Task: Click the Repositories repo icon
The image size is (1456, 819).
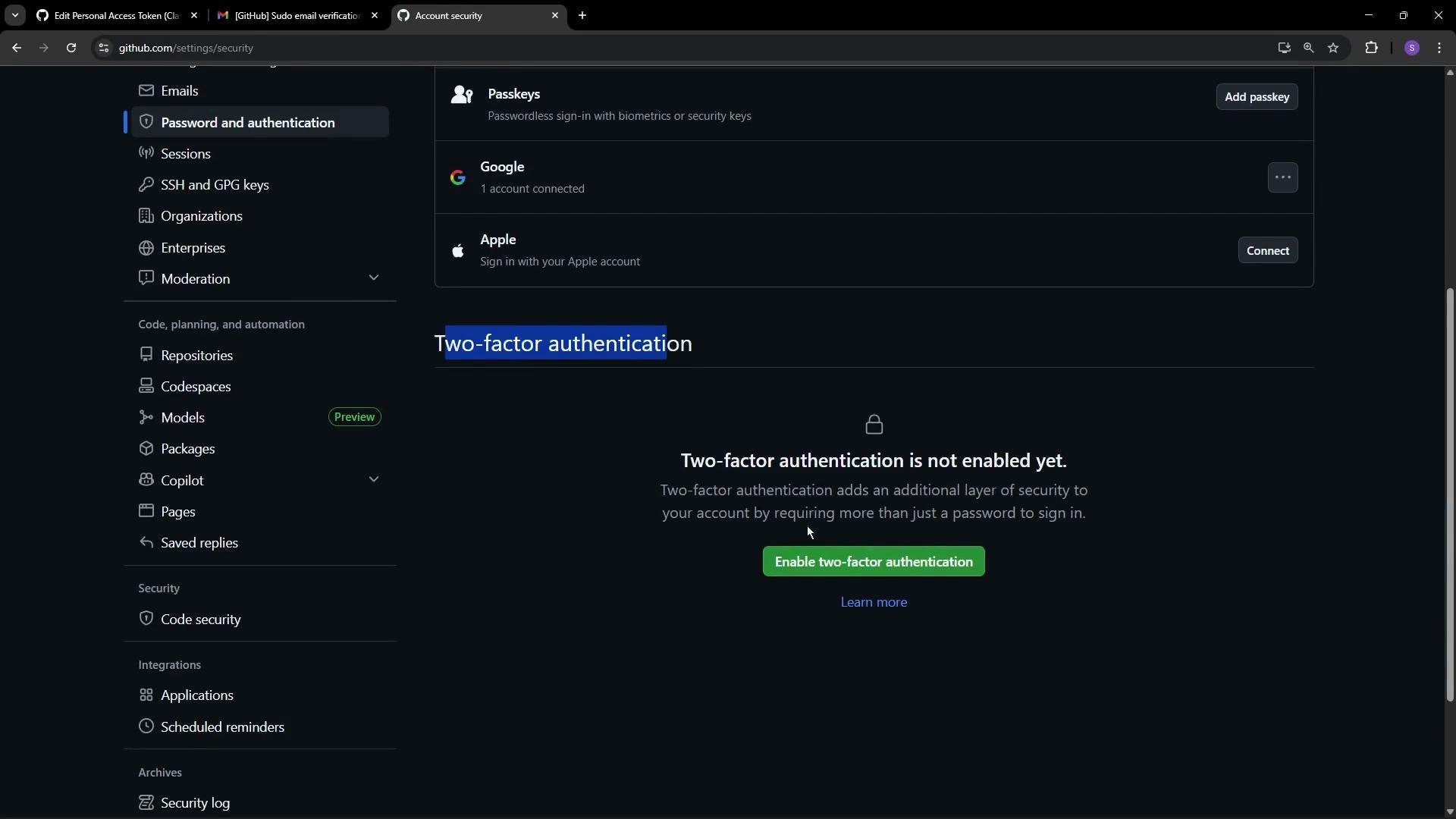Action: (x=146, y=355)
